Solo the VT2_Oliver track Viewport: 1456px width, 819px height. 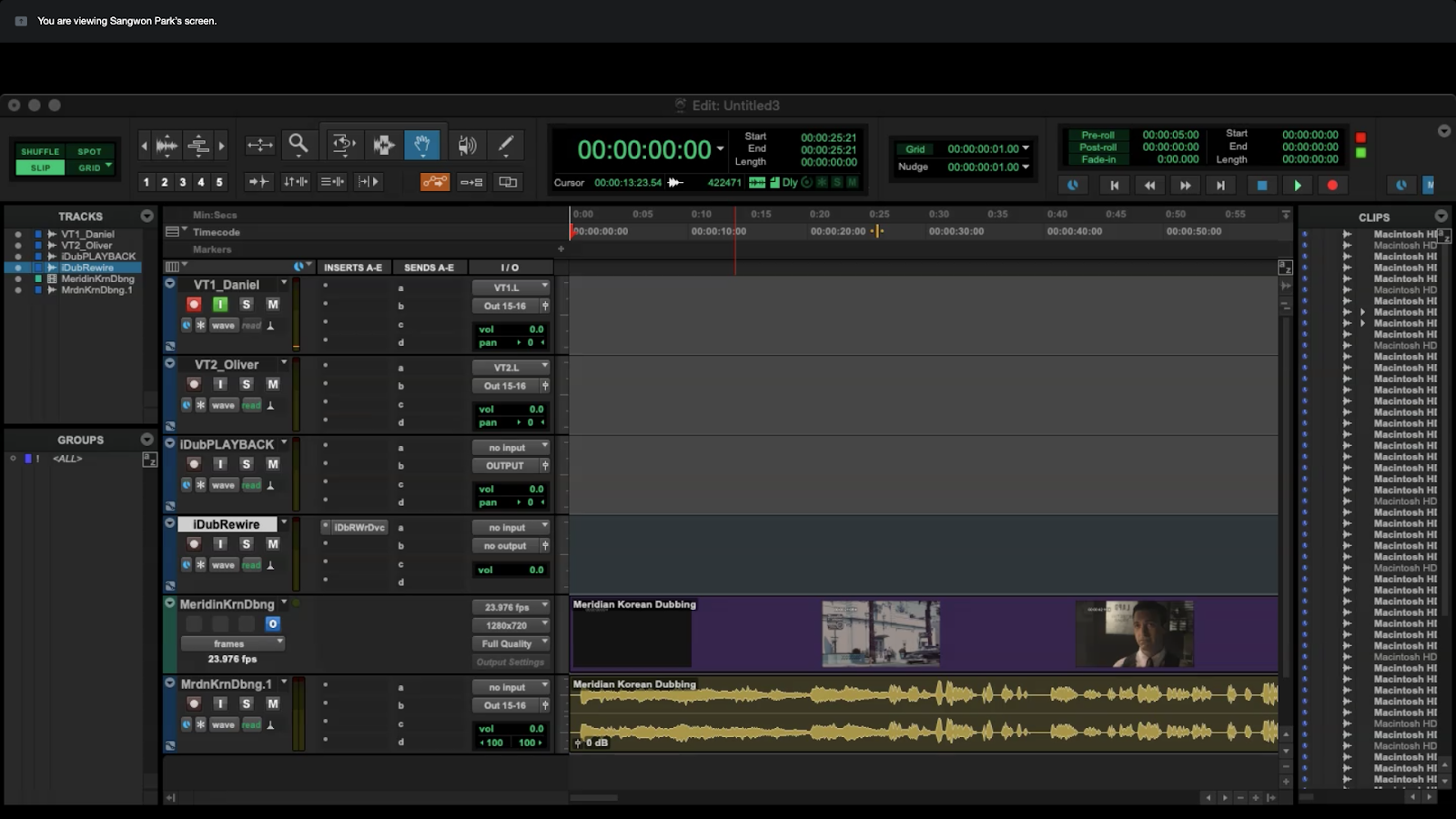tap(246, 384)
